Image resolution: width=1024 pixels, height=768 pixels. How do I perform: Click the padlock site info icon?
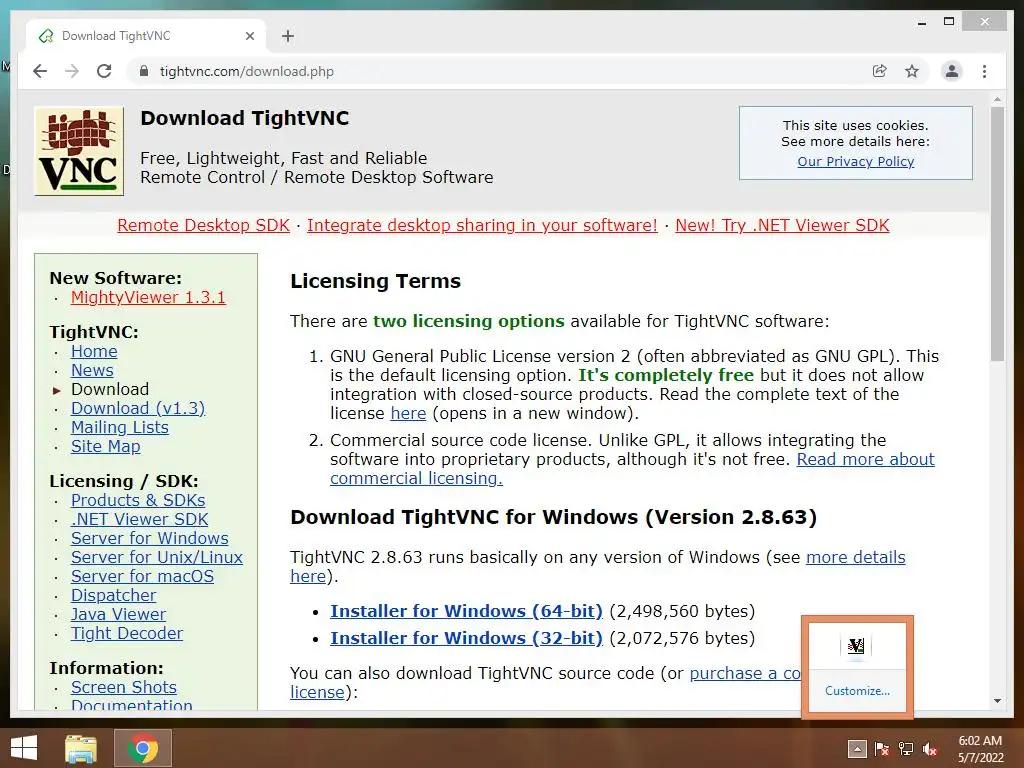(144, 71)
